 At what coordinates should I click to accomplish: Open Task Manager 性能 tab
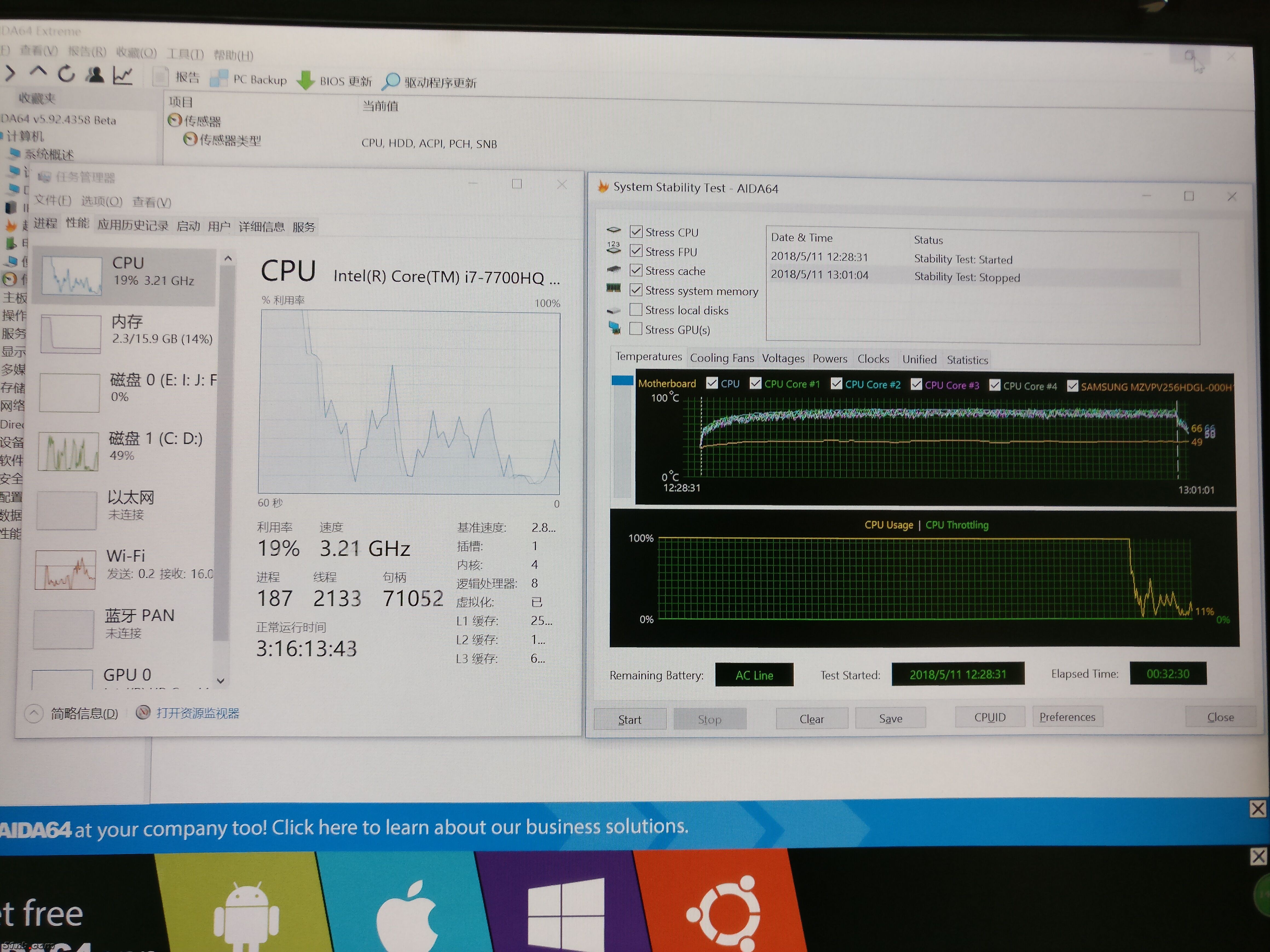click(77, 223)
